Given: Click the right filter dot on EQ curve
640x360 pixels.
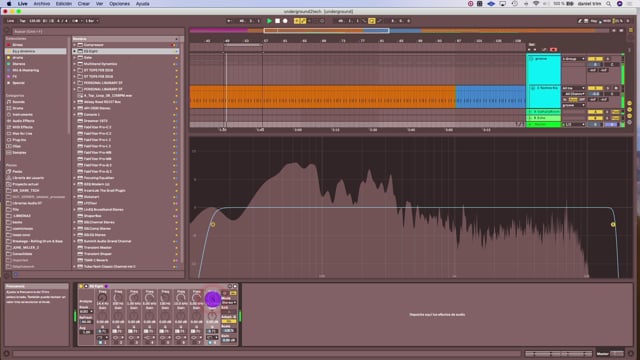Looking at the screenshot, I should pos(613,224).
